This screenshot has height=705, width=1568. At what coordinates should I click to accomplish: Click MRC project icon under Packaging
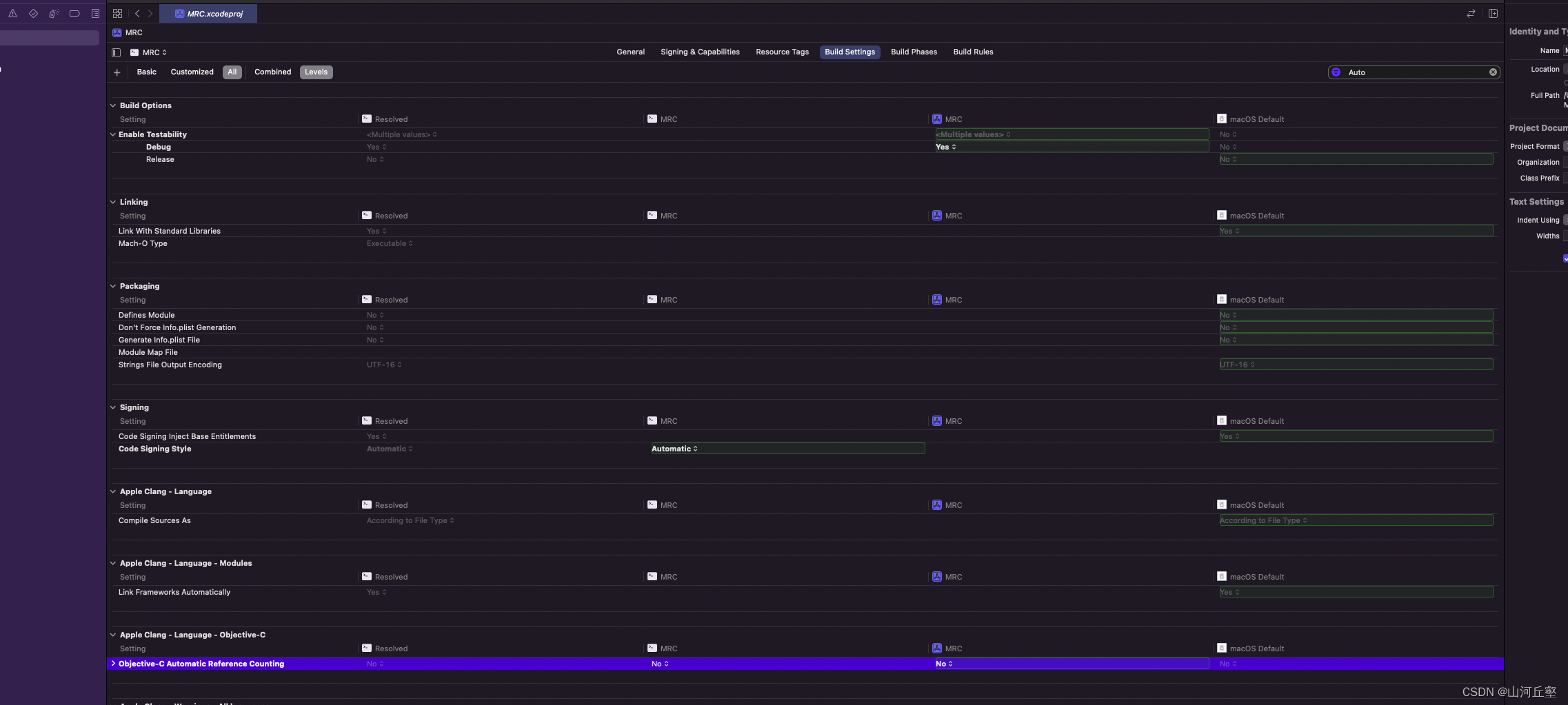point(937,299)
